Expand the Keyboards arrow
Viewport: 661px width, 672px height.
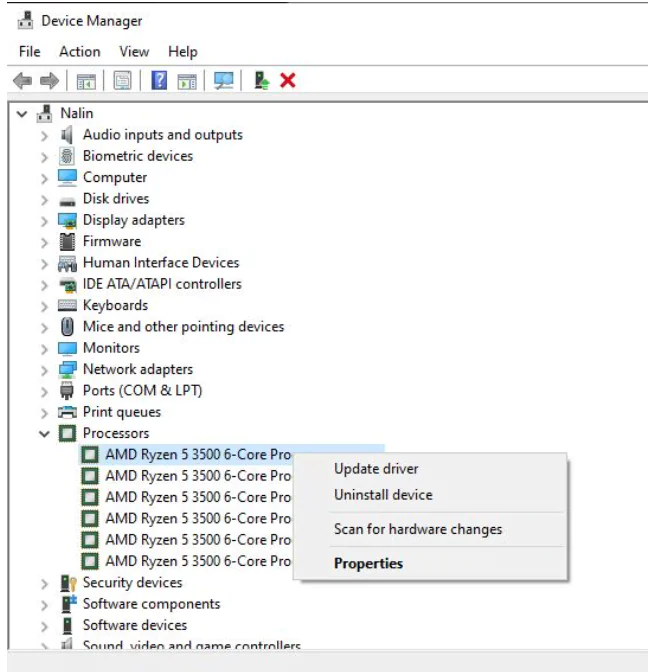coord(44,307)
